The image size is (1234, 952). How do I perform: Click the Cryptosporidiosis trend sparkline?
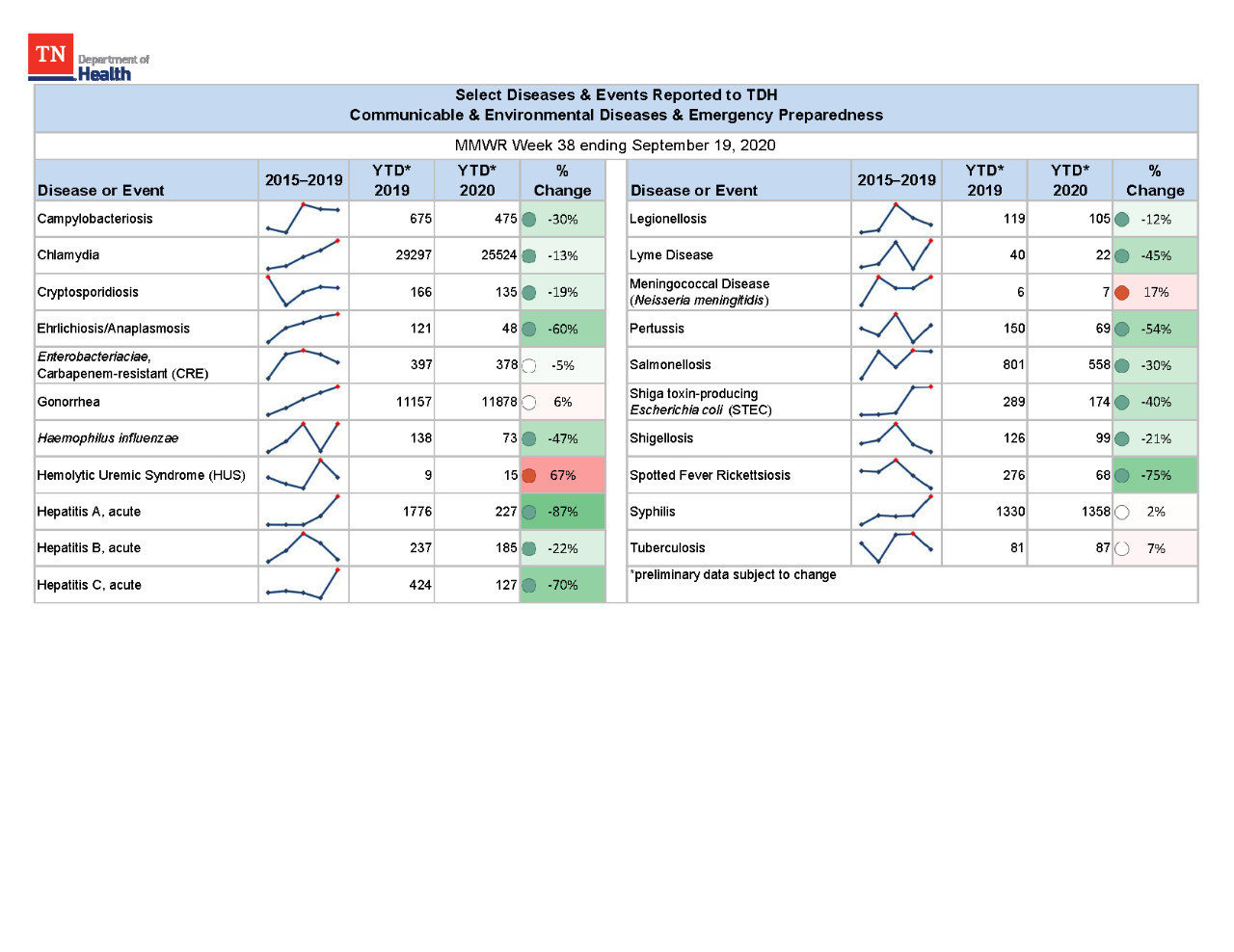pos(304,292)
